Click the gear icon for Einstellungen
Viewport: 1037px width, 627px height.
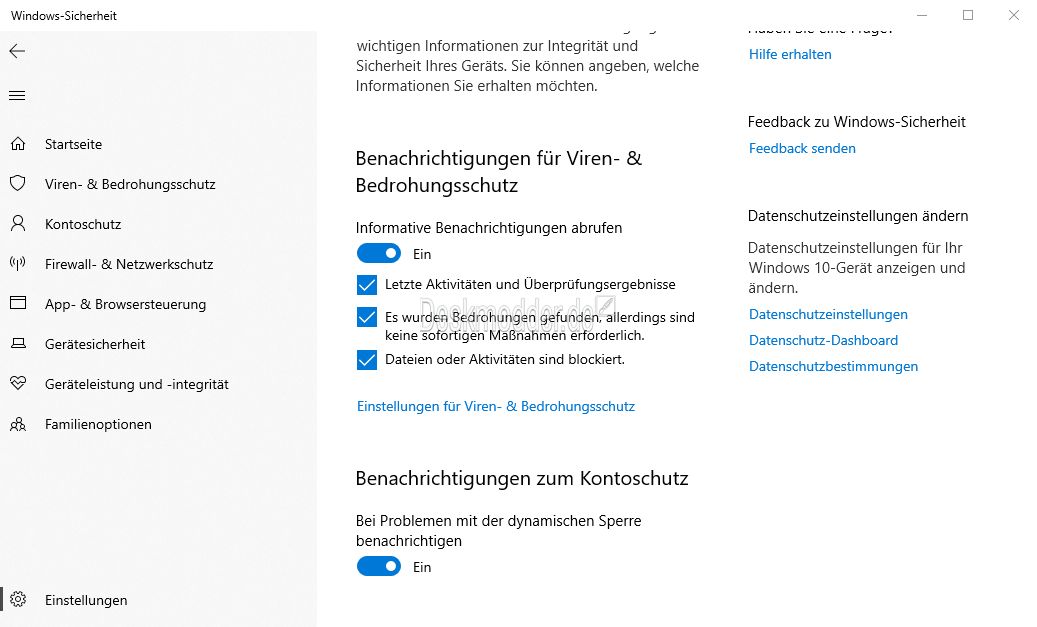(18, 599)
